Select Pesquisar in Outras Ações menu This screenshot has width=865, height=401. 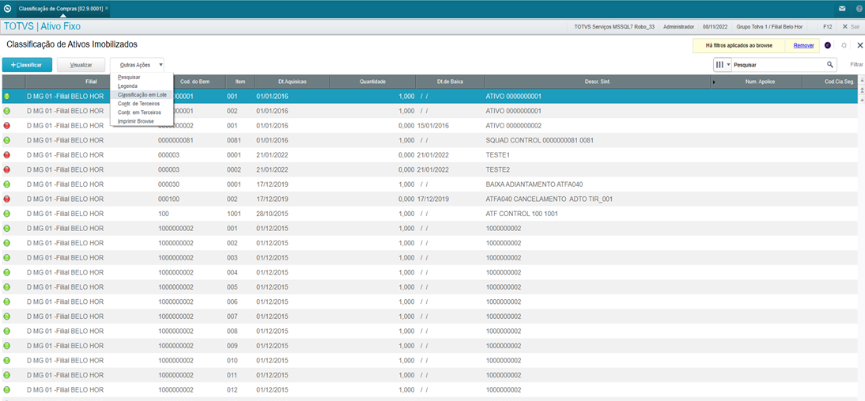pos(129,77)
